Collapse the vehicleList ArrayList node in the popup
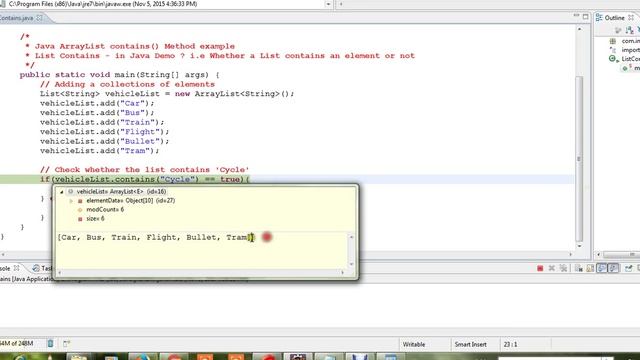Image resolution: width=640 pixels, height=360 pixels. 62,191
